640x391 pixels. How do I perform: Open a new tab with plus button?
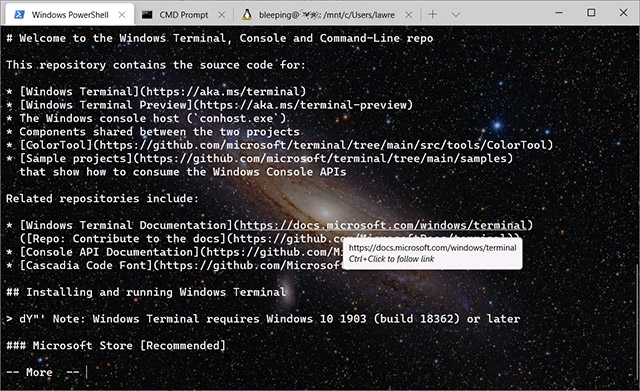433,15
